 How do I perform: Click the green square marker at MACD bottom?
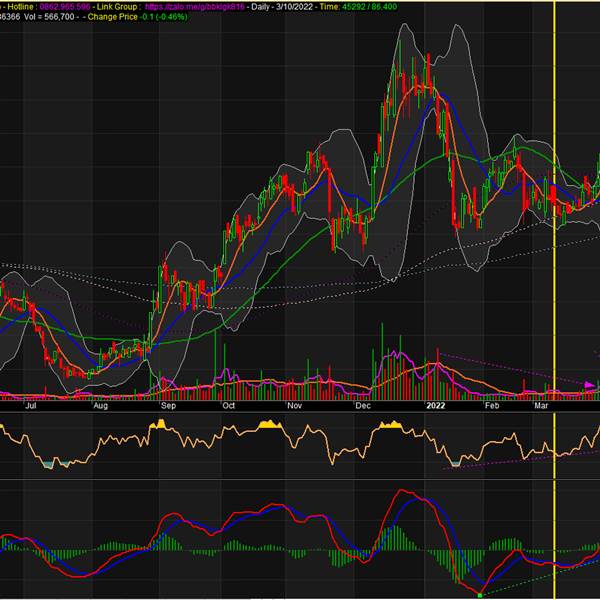pyautogui.click(x=480, y=595)
